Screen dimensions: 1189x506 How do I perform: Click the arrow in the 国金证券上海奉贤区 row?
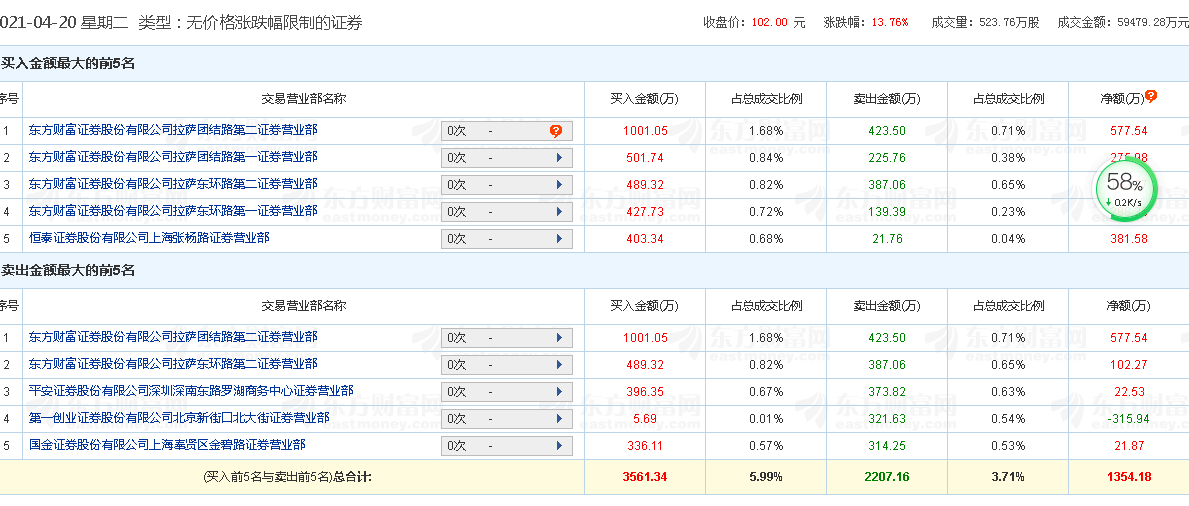[x=558, y=445]
